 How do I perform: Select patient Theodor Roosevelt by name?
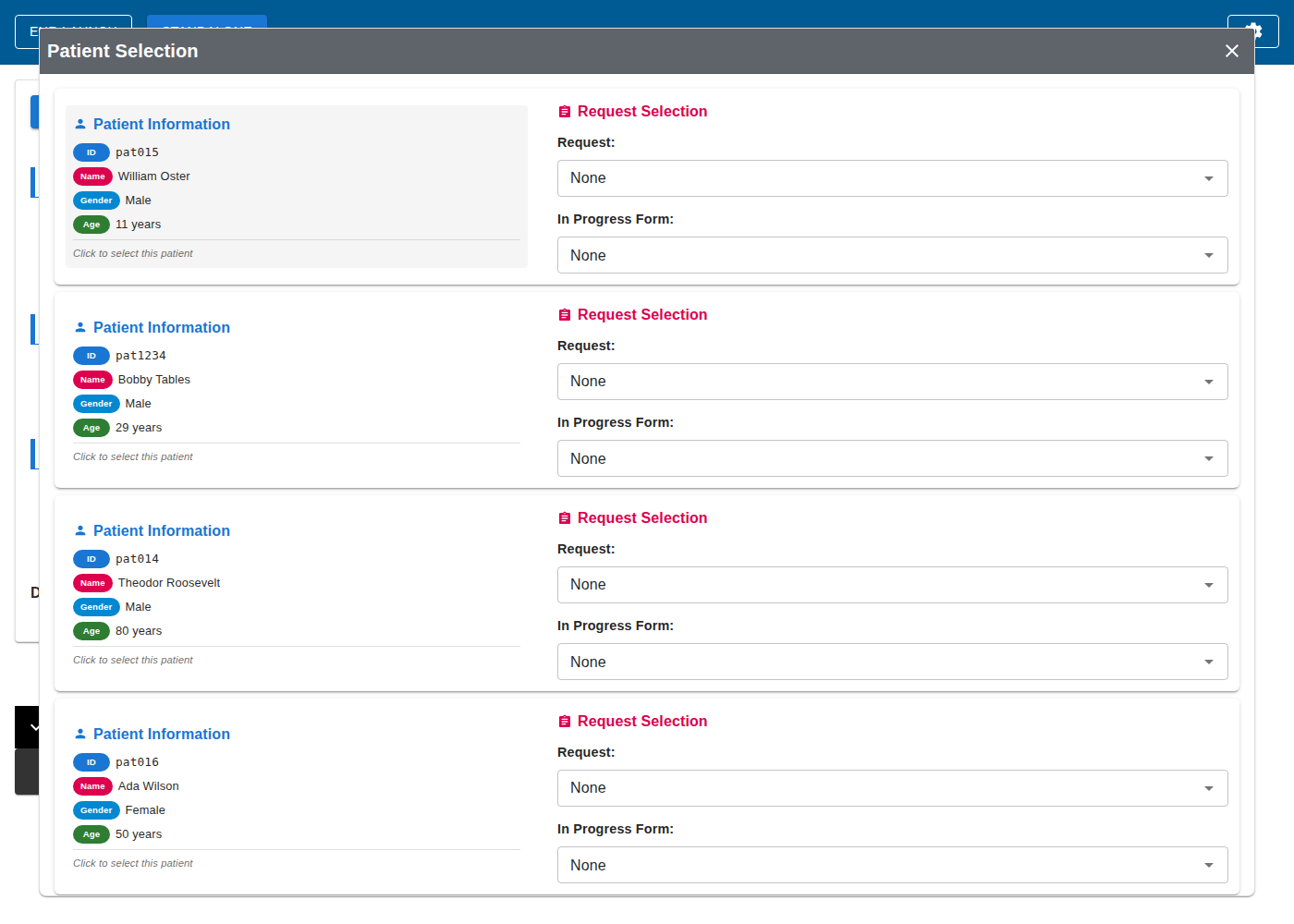click(x=169, y=583)
